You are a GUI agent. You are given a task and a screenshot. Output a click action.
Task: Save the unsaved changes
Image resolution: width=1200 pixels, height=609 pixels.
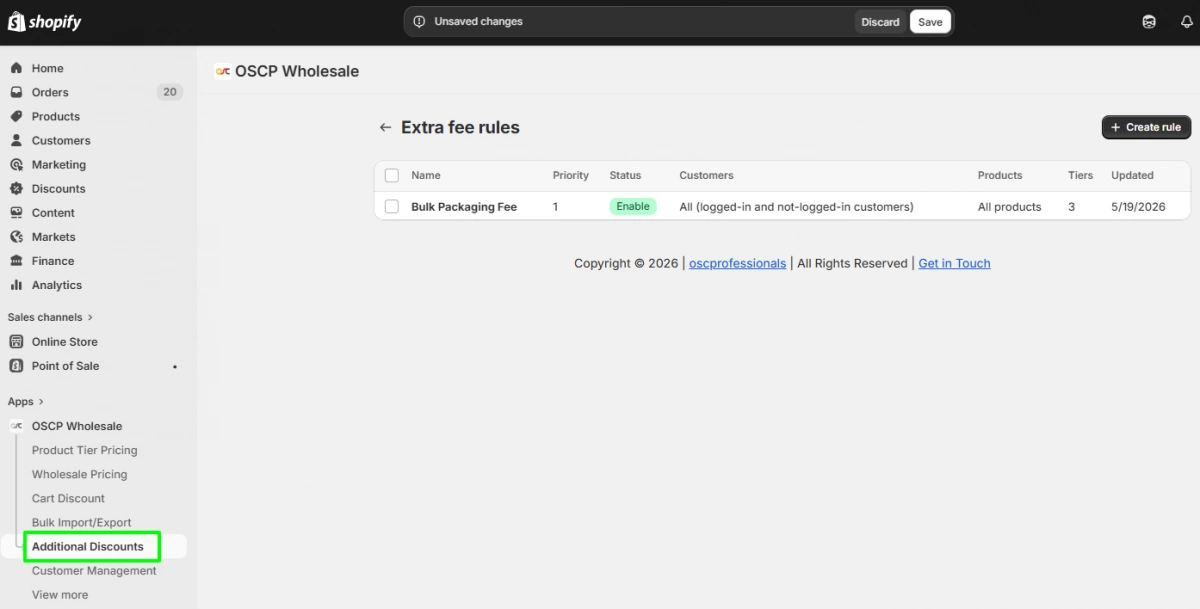pyautogui.click(x=930, y=22)
